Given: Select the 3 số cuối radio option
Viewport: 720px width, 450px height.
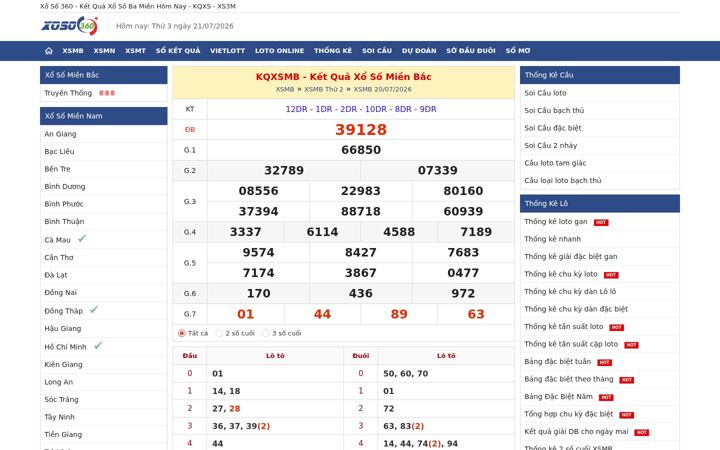Looking at the screenshot, I should [265, 333].
